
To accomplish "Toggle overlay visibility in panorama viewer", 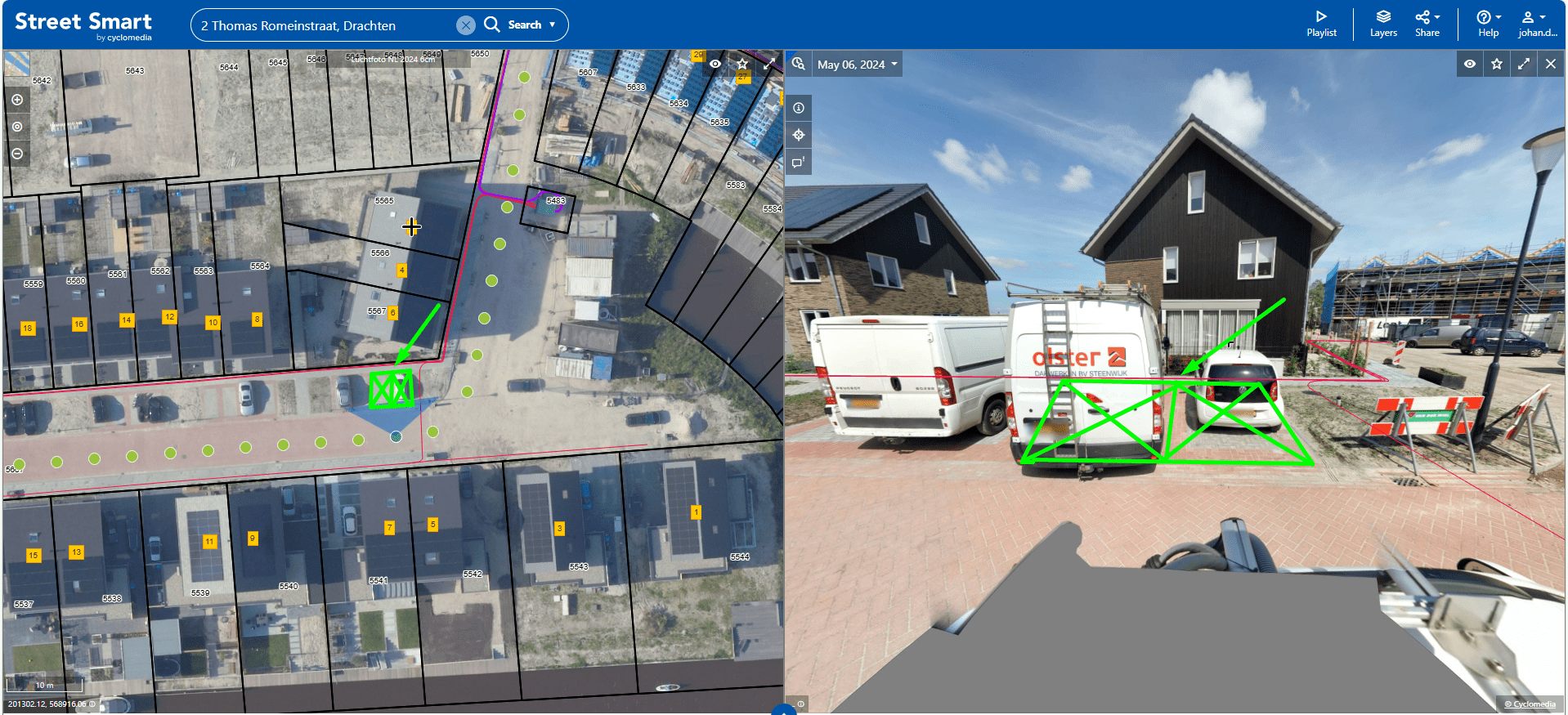I will pyautogui.click(x=1470, y=64).
